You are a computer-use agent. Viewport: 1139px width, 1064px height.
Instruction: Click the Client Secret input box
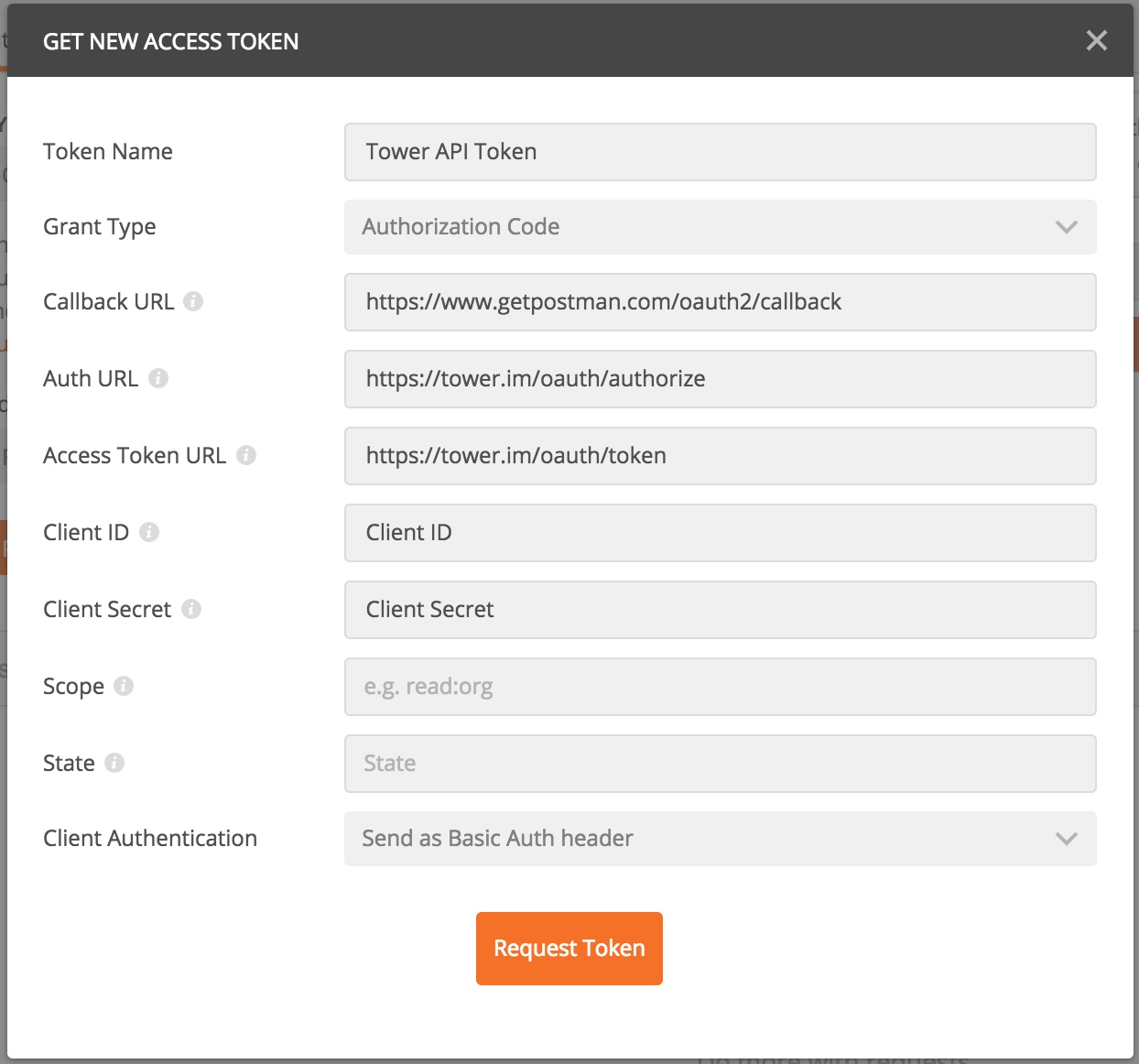point(720,610)
